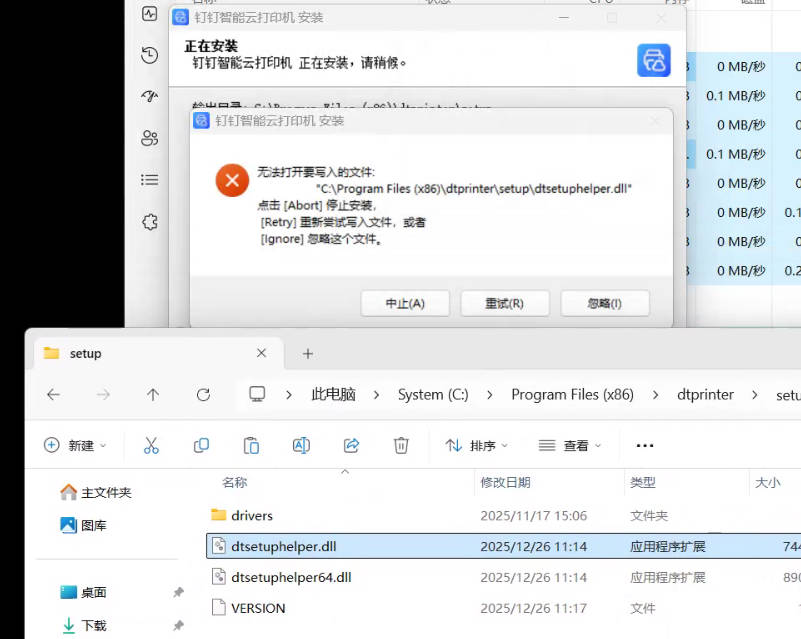Open 图库 in navigation pane

pos(83,525)
